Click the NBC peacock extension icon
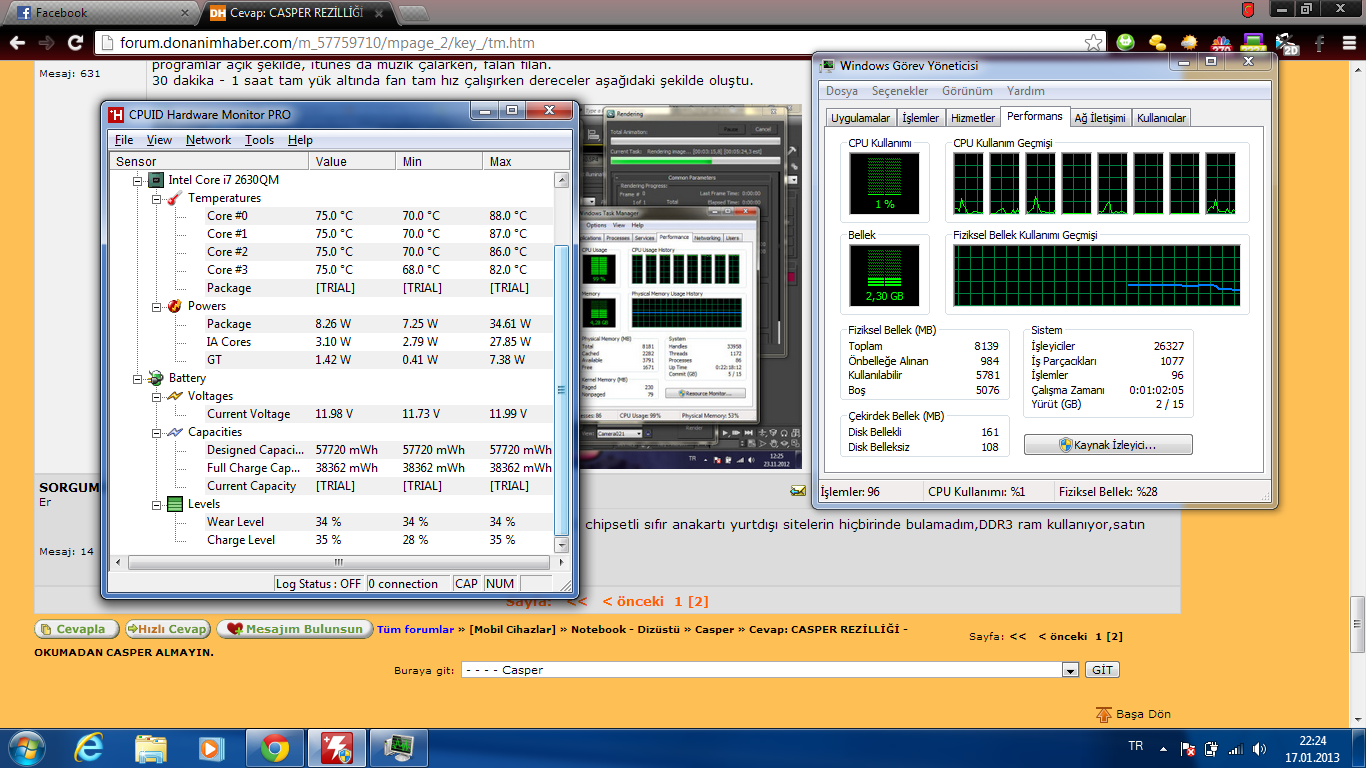Viewport: 1366px width, 768px height. click(1221, 43)
